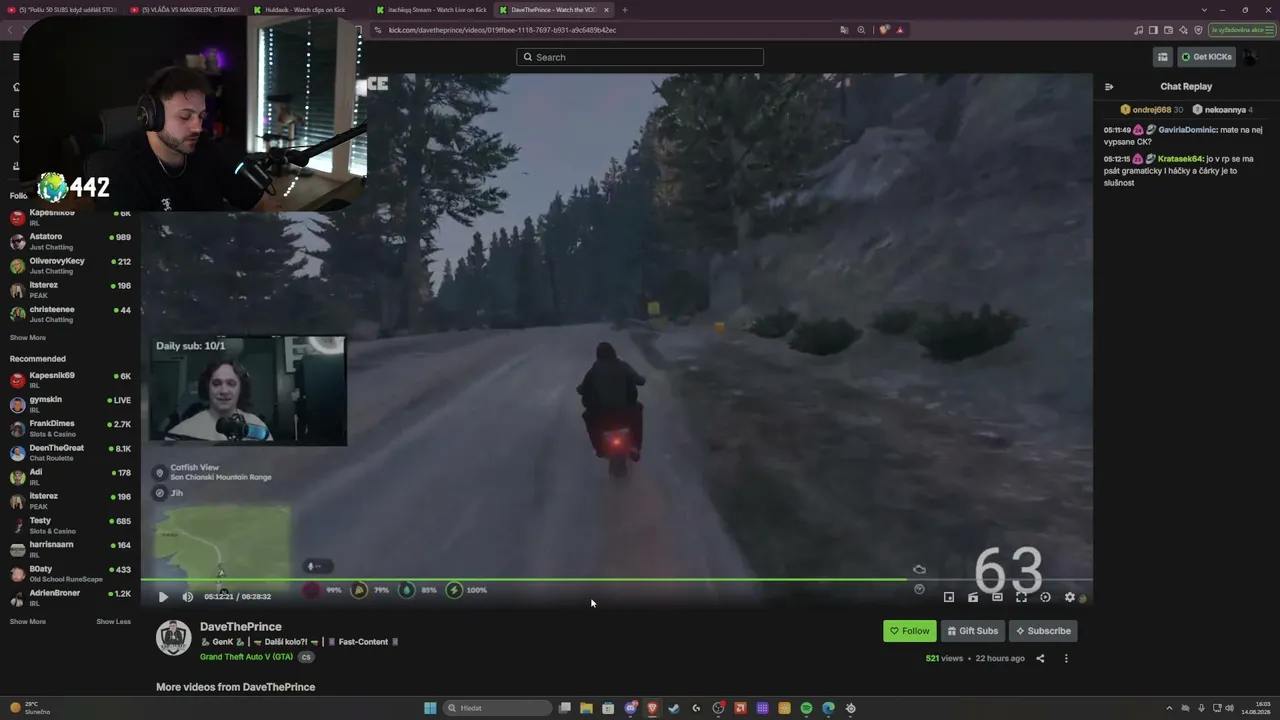Open Brave Leo AI icon
Screen dimensions: 1280x720
tap(1183, 30)
